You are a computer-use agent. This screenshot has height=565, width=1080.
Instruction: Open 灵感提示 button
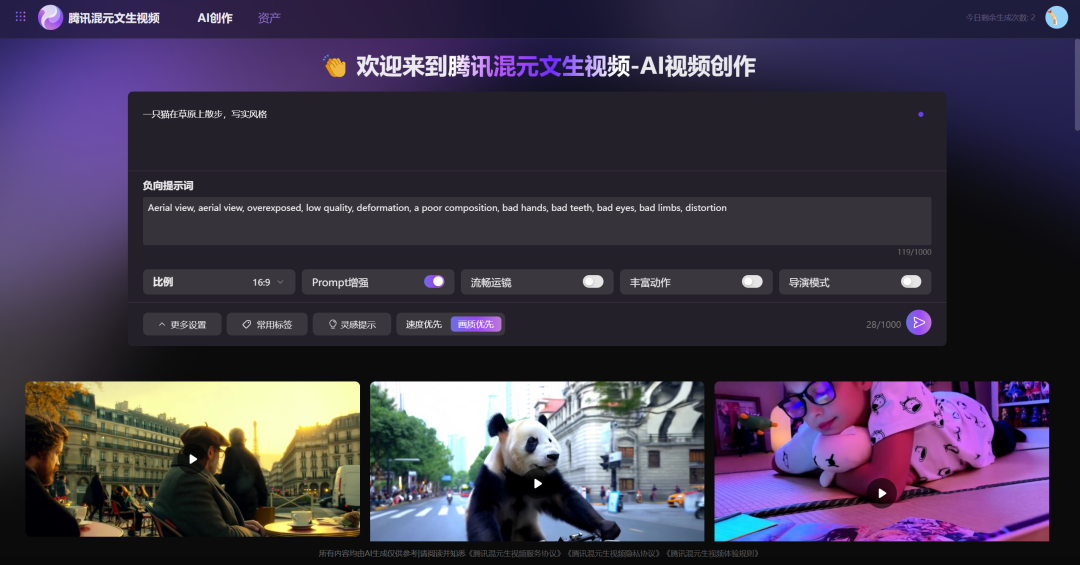[352, 325]
